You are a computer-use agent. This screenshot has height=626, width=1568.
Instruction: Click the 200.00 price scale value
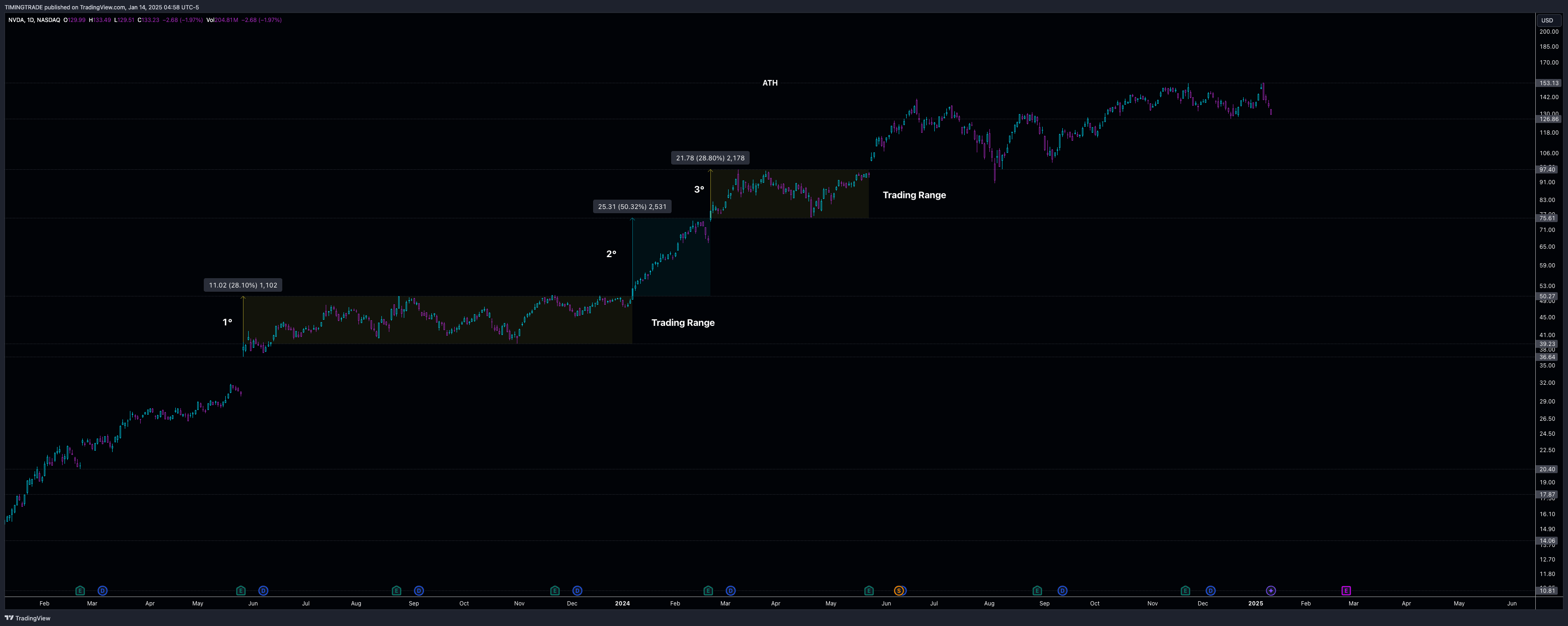pos(1548,32)
